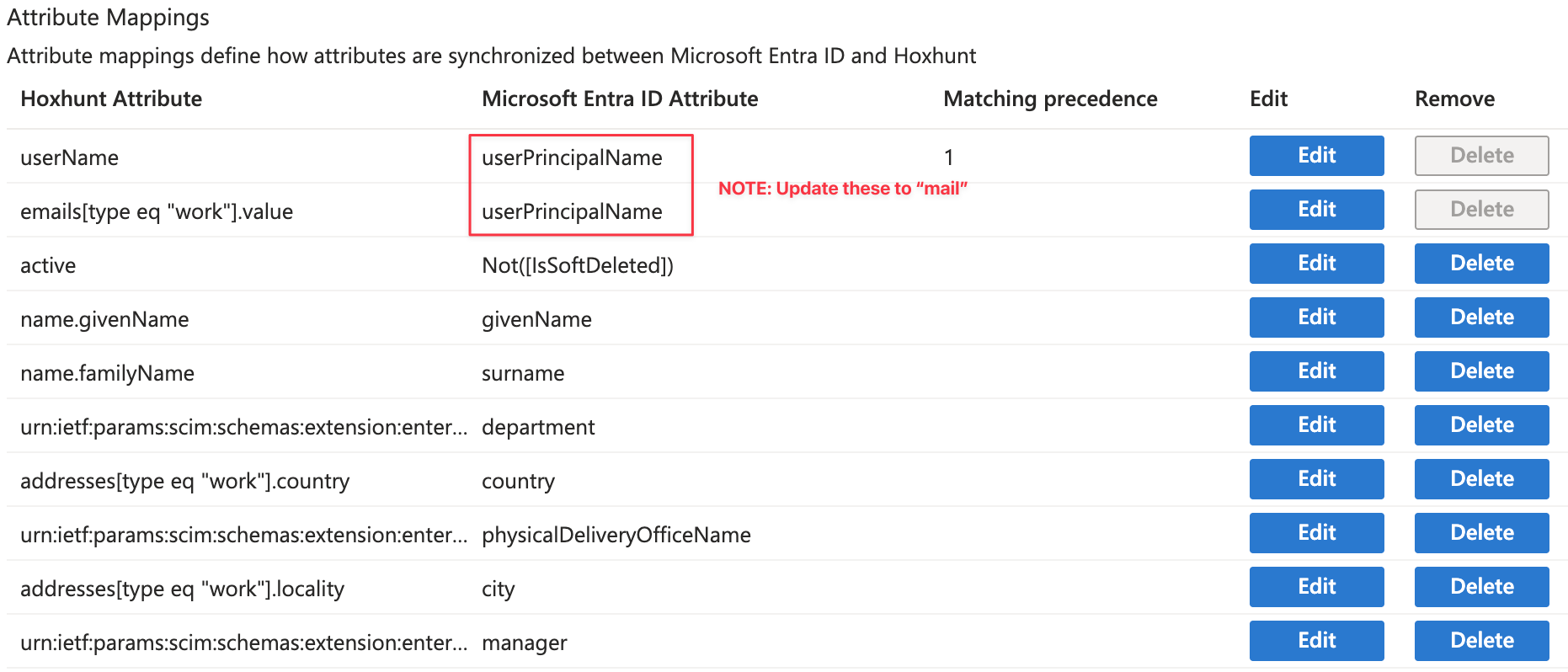
Task: Select 'addresses[type eq "work"].locality' cell
Action: 182,589
